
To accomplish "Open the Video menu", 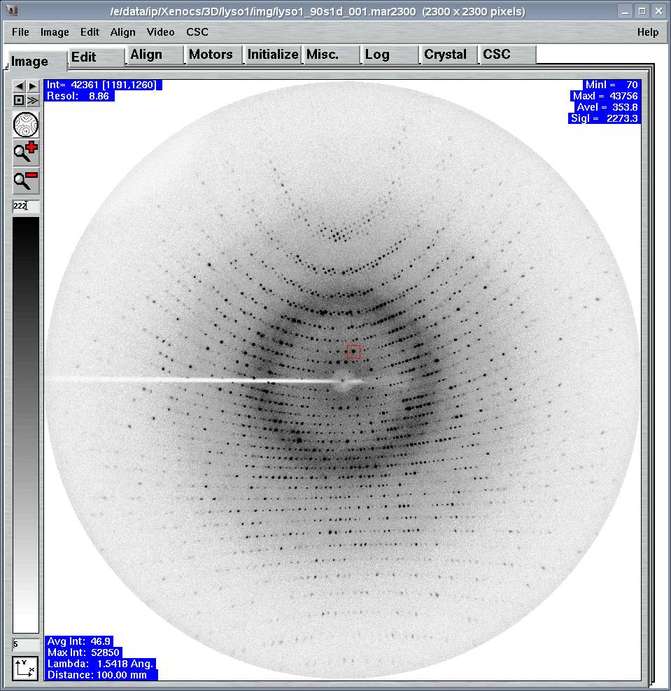I will coord(160,32).
